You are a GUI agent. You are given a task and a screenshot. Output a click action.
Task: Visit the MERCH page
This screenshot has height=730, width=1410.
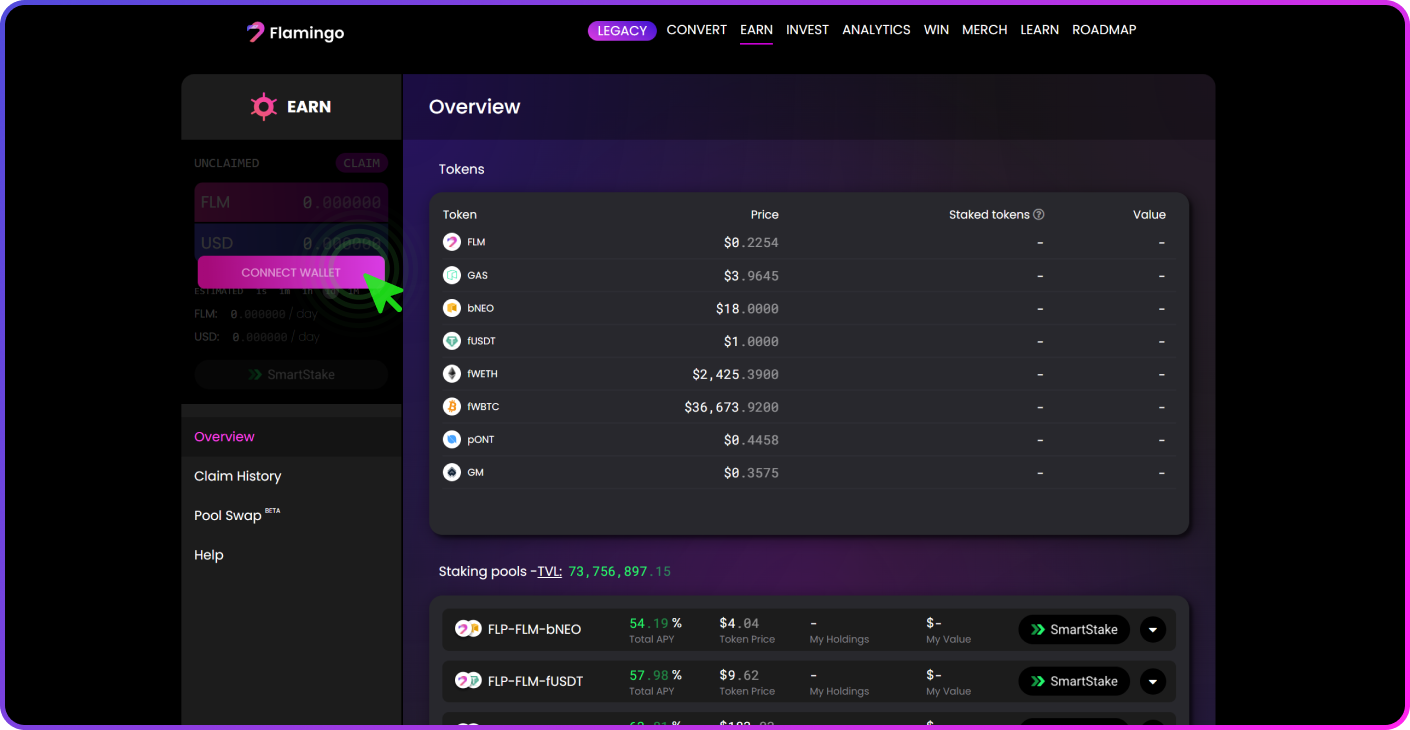[984, 30]
